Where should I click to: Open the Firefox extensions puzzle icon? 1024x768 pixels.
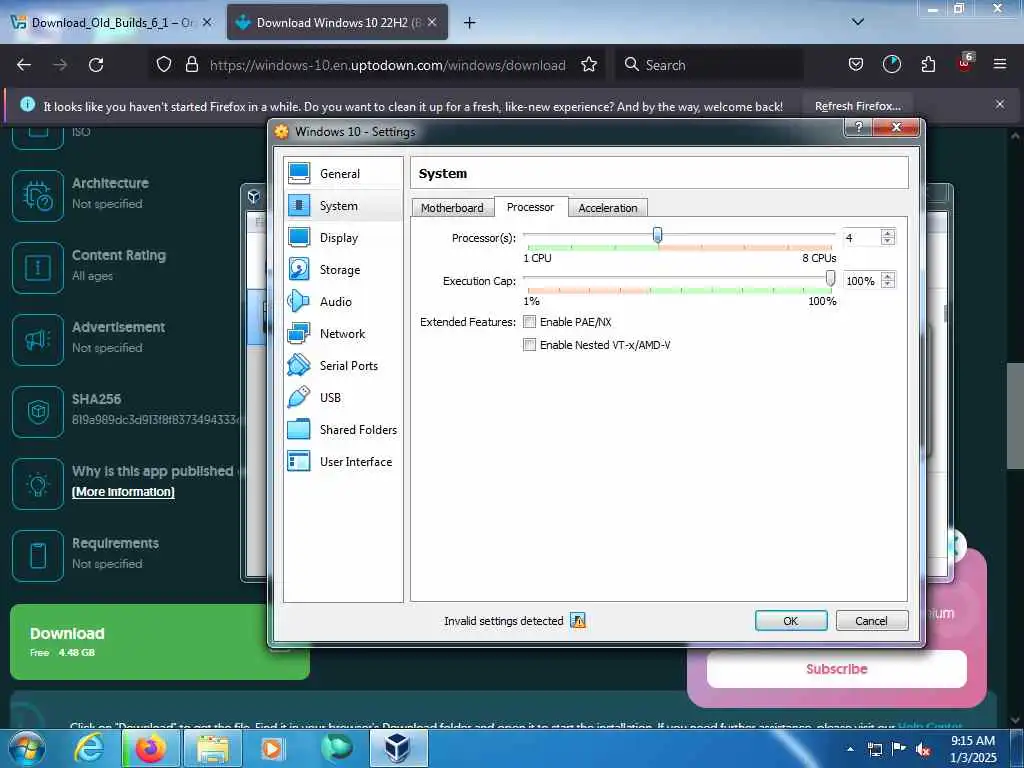928,65
